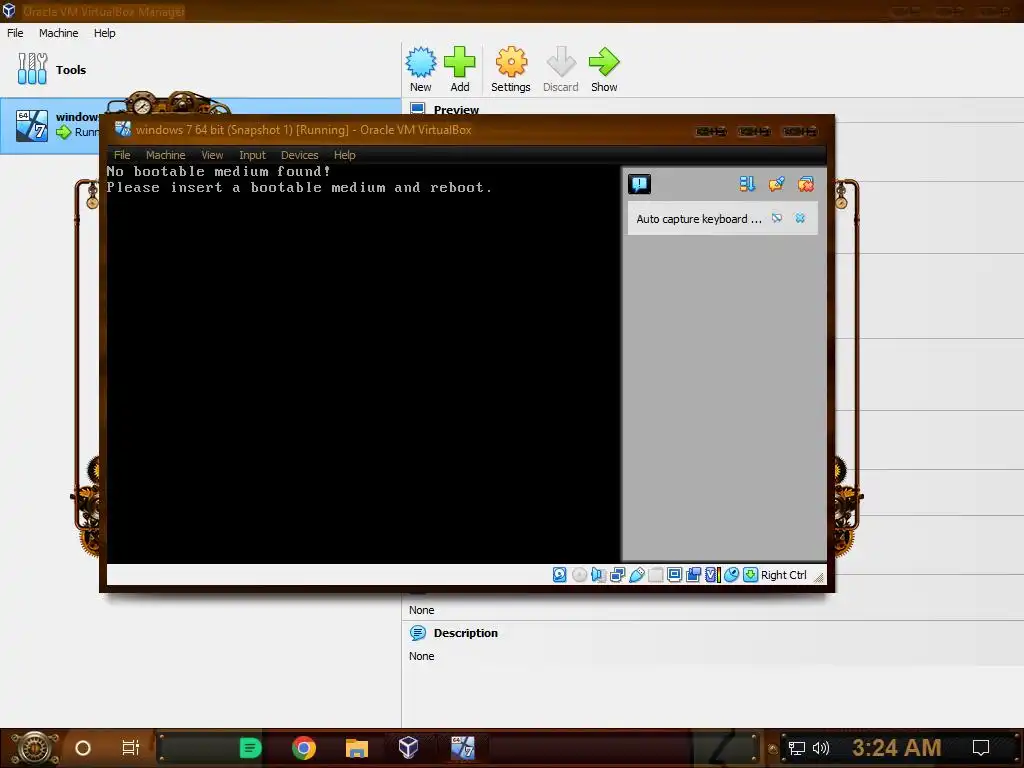Open the View menu in VM window
Image resolution: width=1024 pixels, height=768 pixels.
tap(212, 155)
